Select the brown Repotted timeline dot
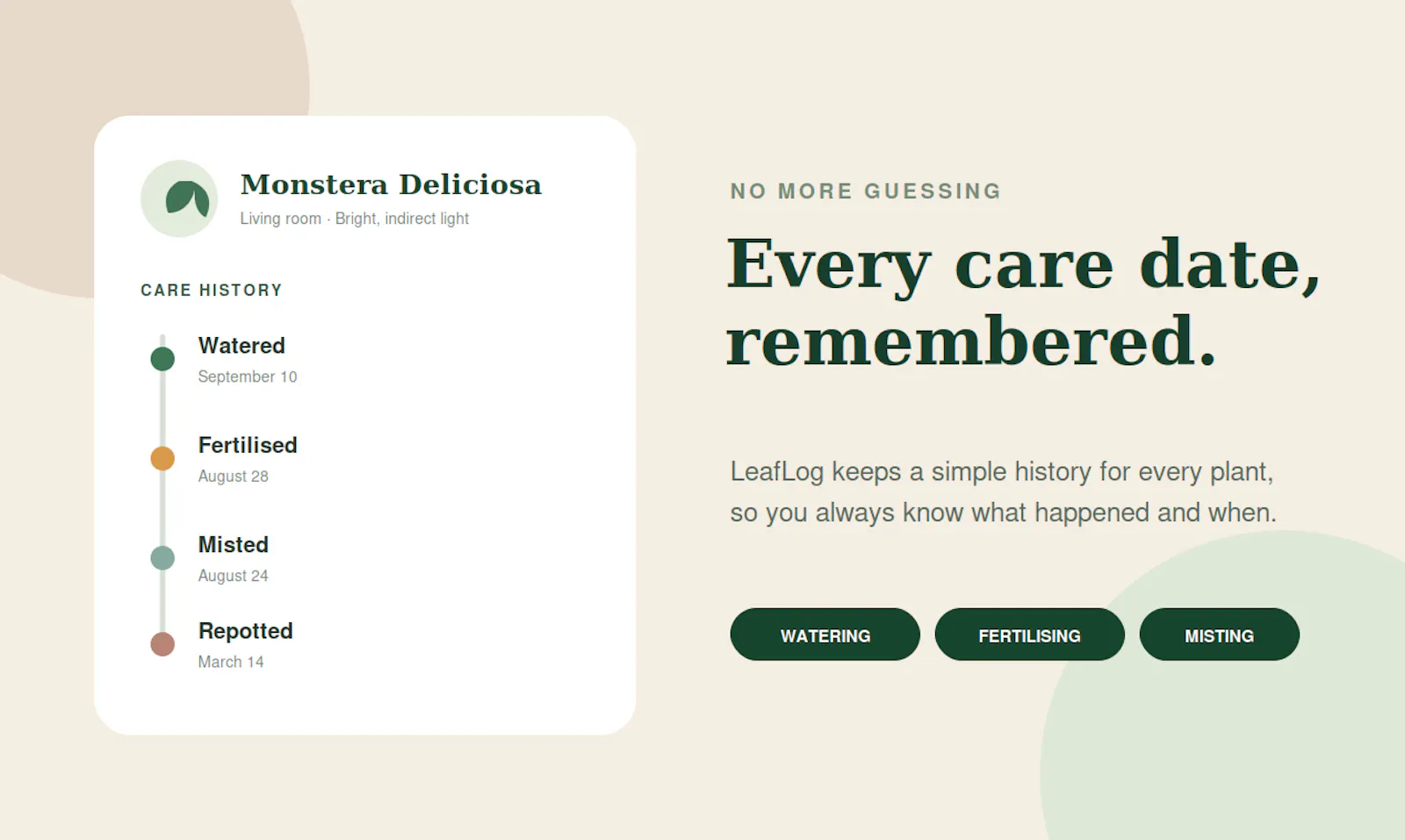Image resolution: width=1405 pixels, height=840 pixels. 162,644
